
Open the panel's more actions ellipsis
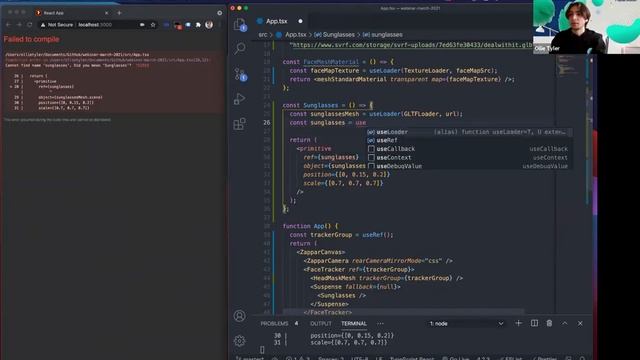[x=380, y=323]
